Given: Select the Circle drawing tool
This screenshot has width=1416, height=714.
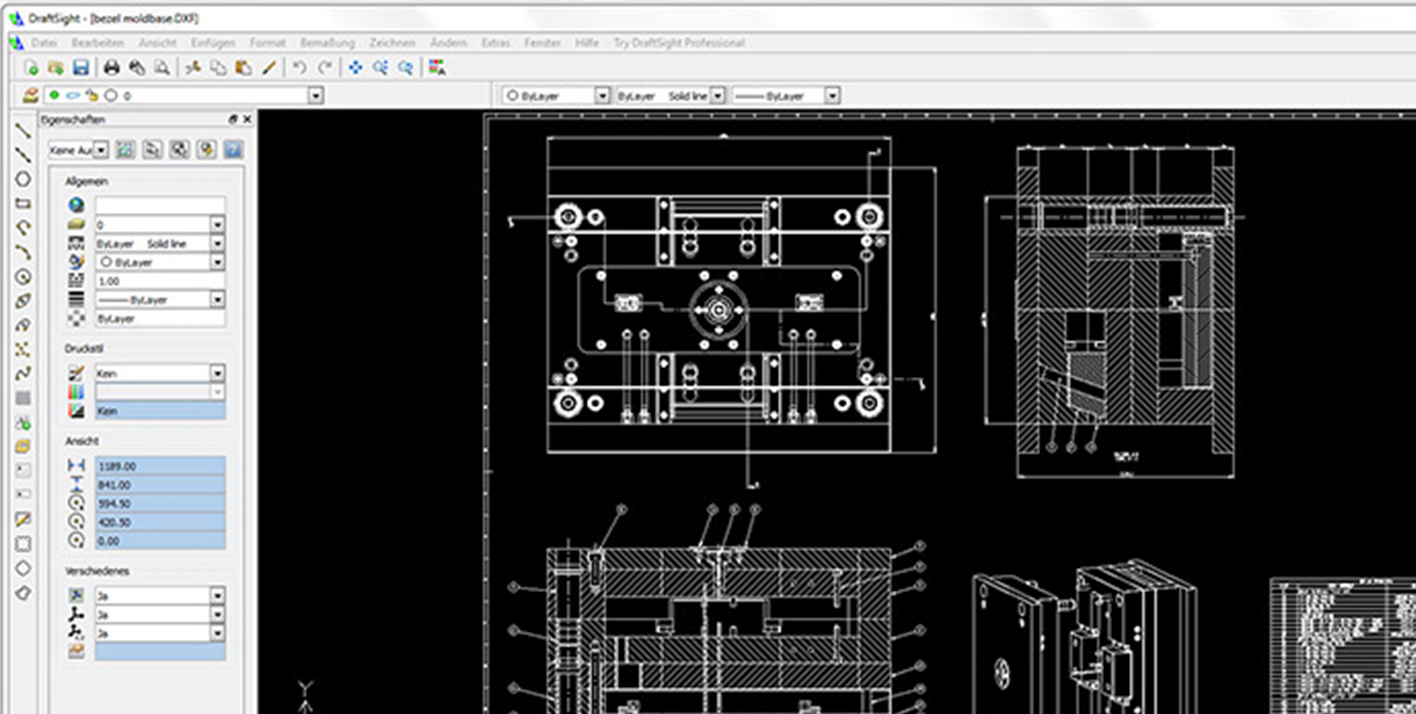Looking at the screenshot, I should 23,179.
